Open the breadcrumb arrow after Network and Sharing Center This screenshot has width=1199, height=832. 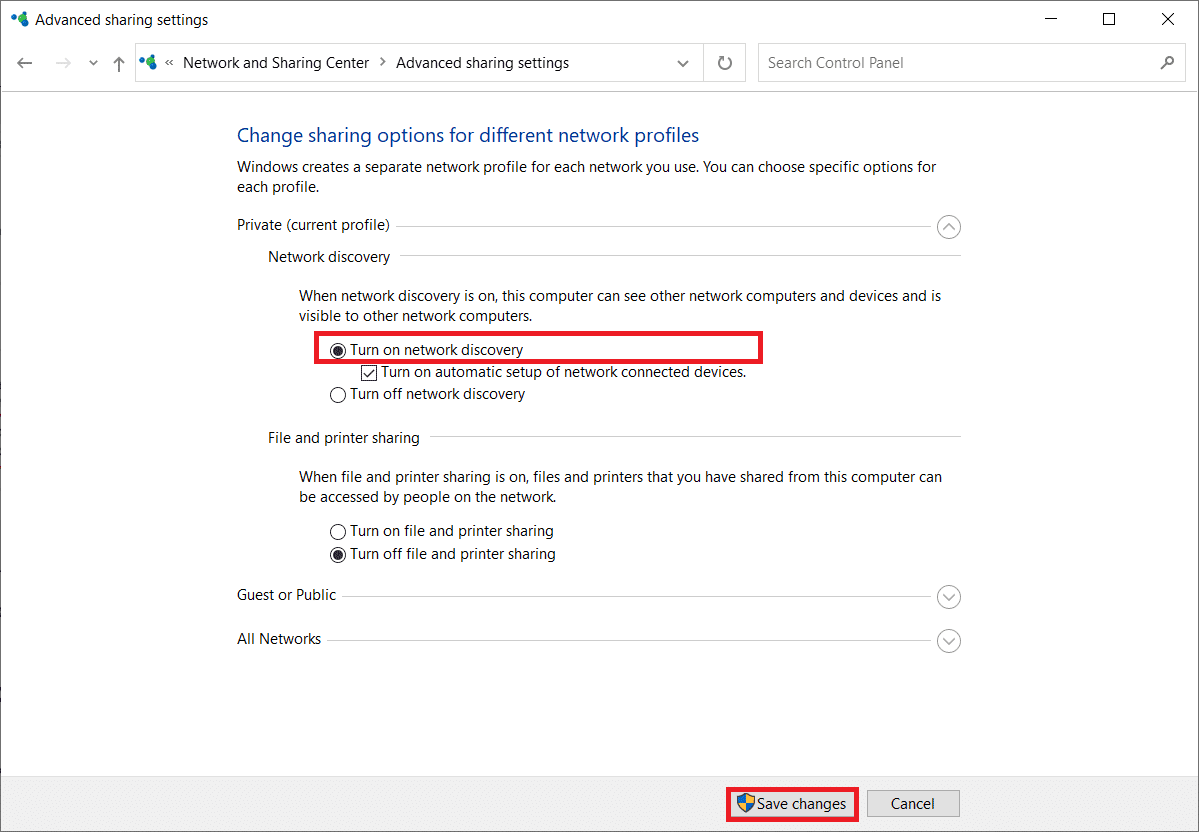click(x=383, y=63)
